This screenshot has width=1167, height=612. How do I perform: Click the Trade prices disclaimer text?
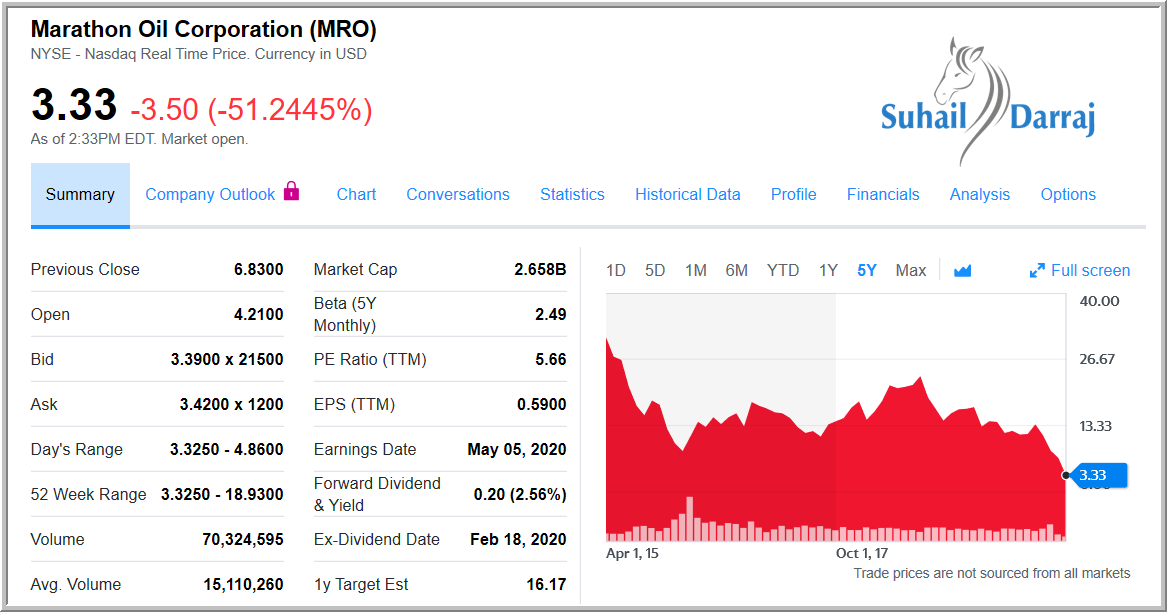pos(991,573)
